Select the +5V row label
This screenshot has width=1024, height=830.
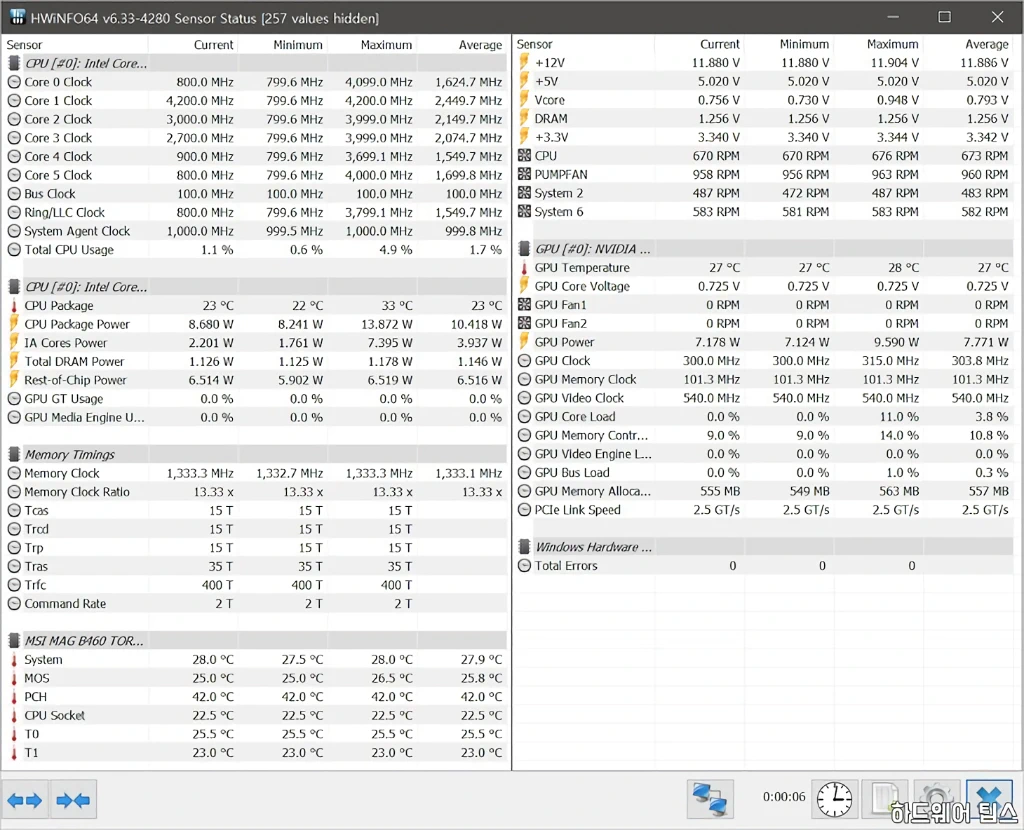tap(547, 82)
